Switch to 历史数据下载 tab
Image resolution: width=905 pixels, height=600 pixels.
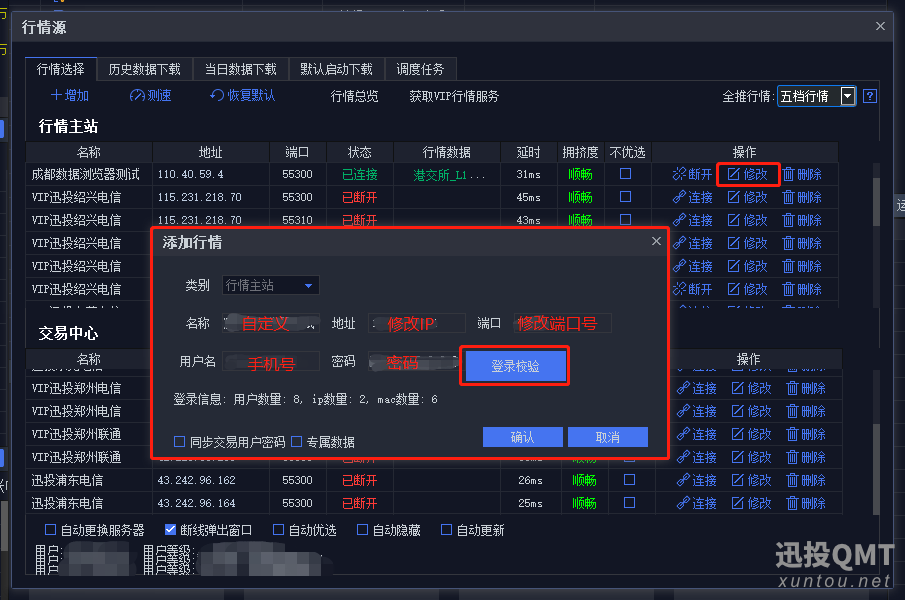tap(144, 69)
